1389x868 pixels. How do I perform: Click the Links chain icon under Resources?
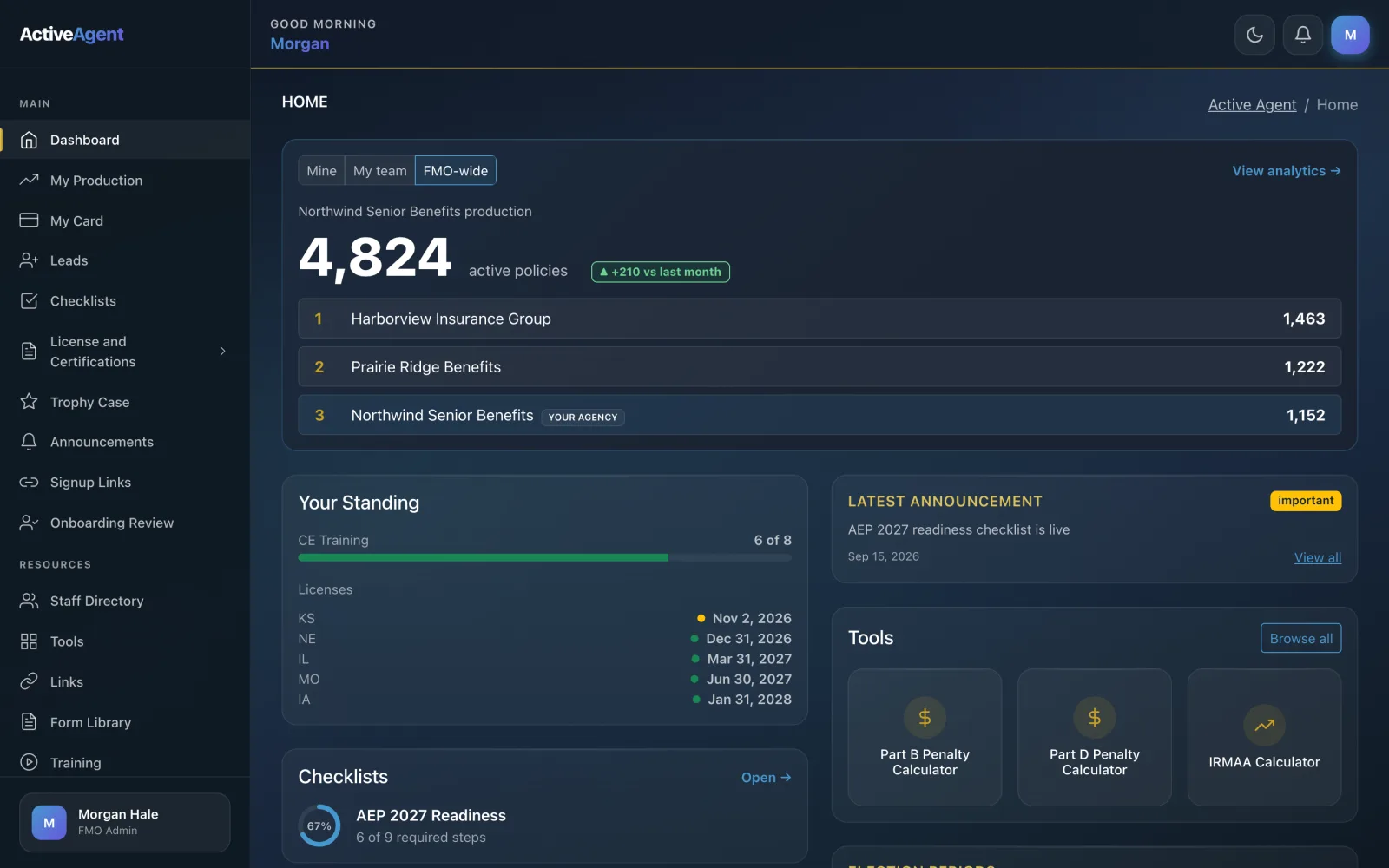[x=29, y=681]
